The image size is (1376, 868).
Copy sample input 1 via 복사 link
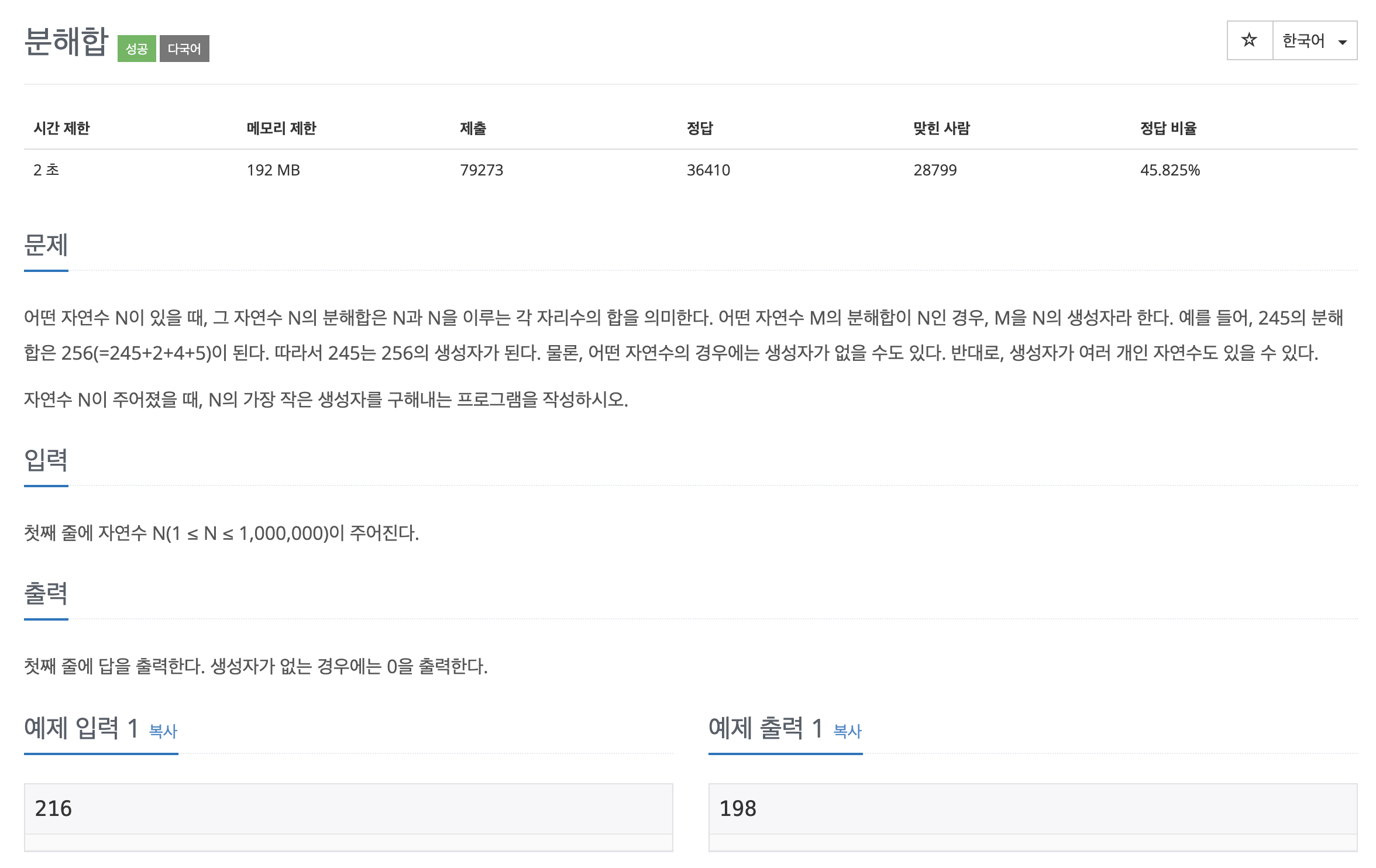163,731
